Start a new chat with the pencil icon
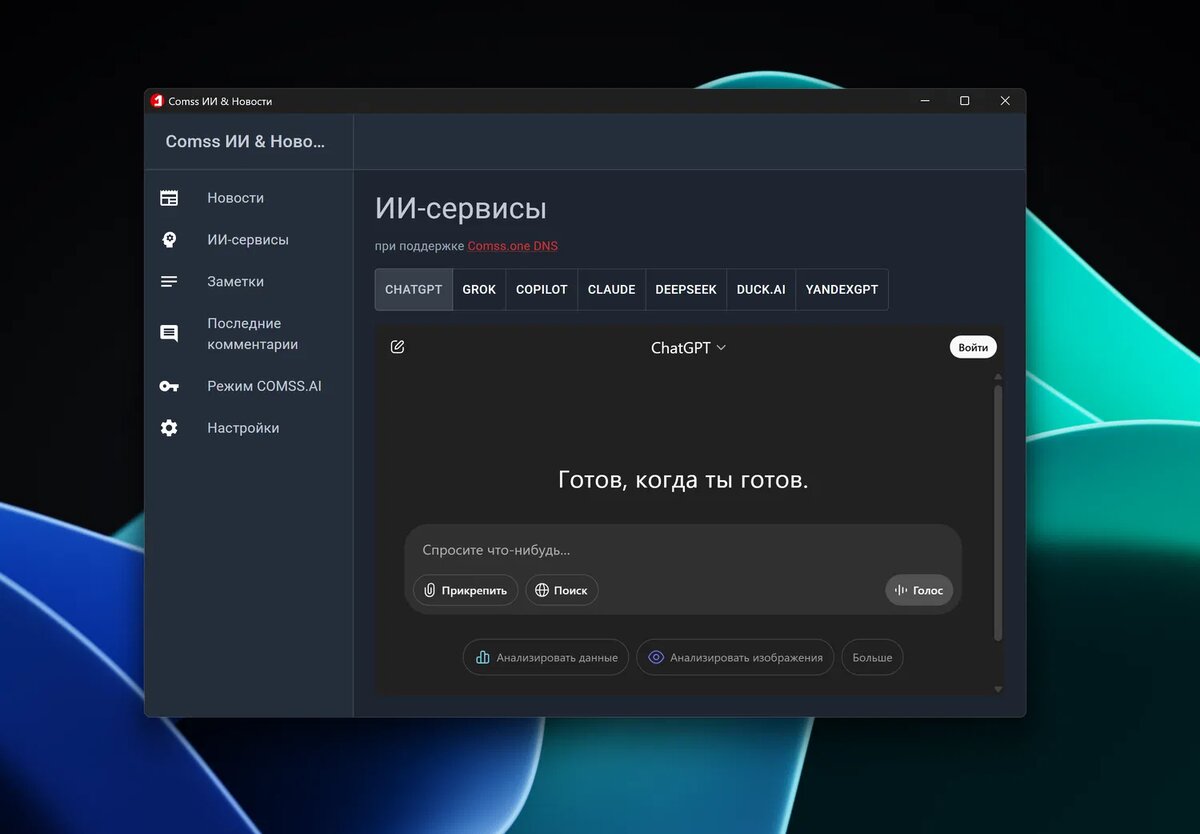 tap(397, 347)
